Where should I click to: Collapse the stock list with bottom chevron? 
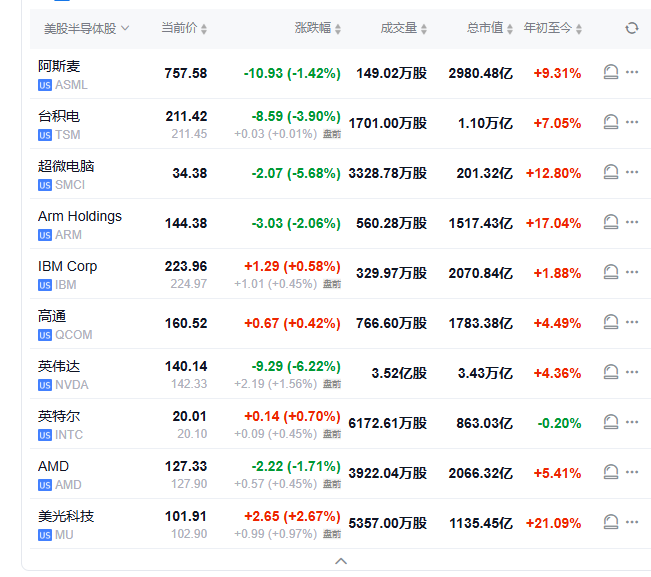tap(341, 561)
